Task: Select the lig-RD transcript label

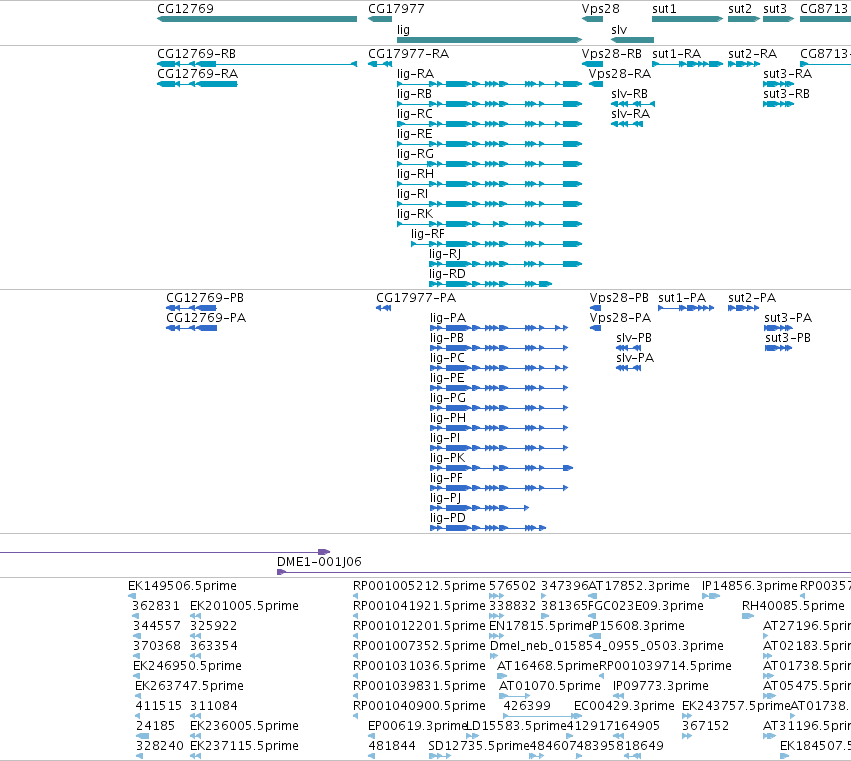Action: [447, 274]
